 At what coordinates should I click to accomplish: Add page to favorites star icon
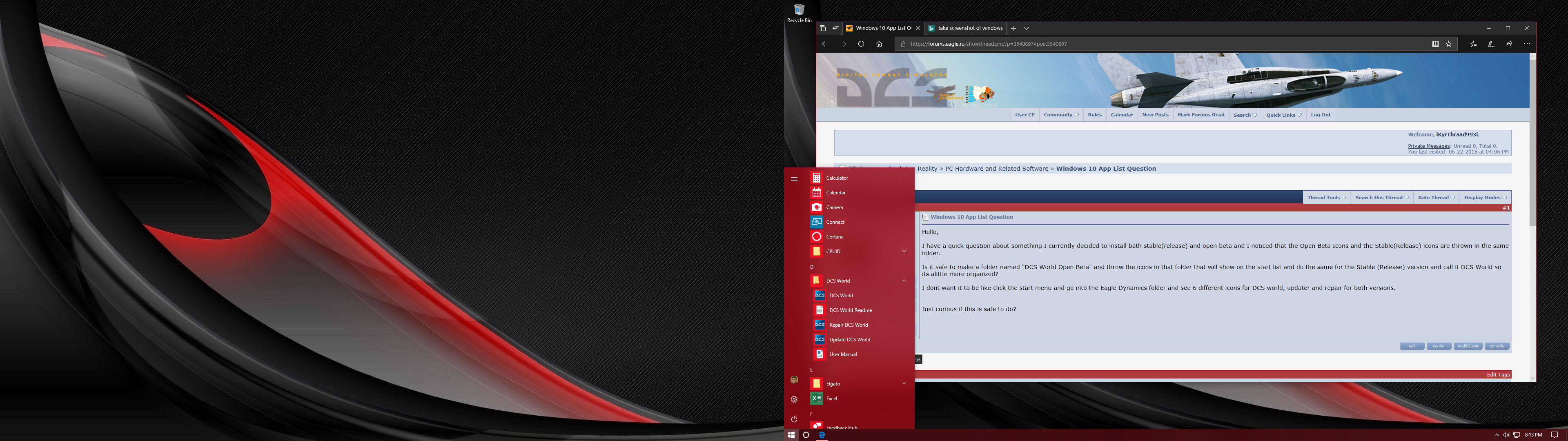click(1449, 44)
